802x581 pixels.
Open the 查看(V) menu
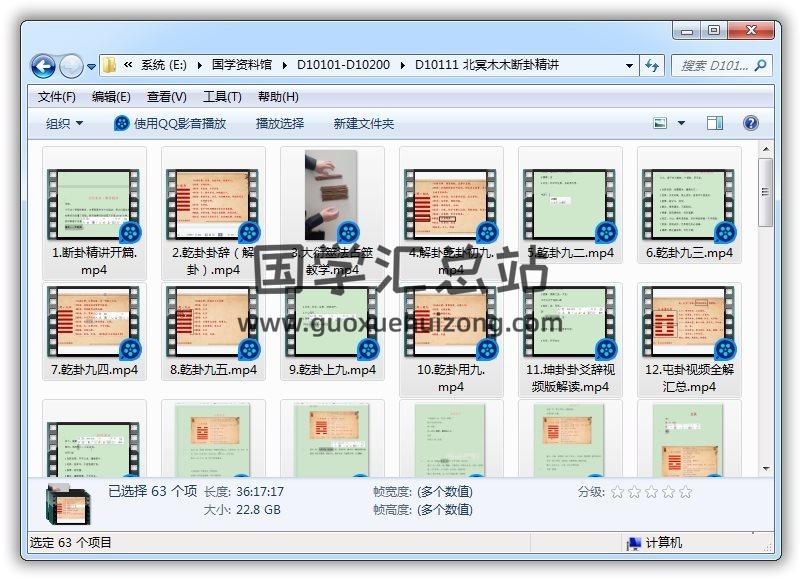167,97
